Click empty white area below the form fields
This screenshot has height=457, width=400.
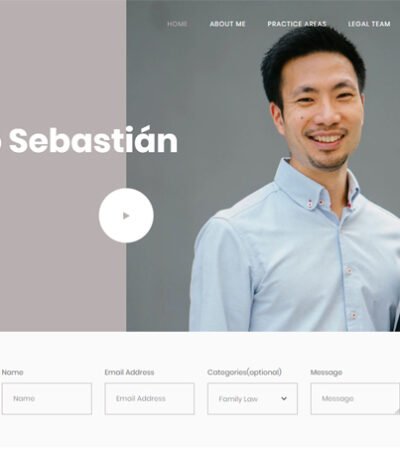[200, 433]
